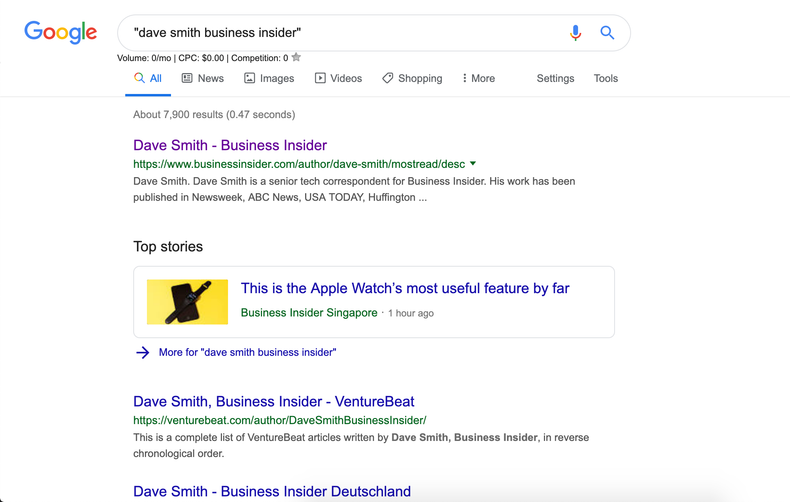This screenshot has width=790, height=502.
Task: Open the Tools menu
Action: [x=606, y=78]
